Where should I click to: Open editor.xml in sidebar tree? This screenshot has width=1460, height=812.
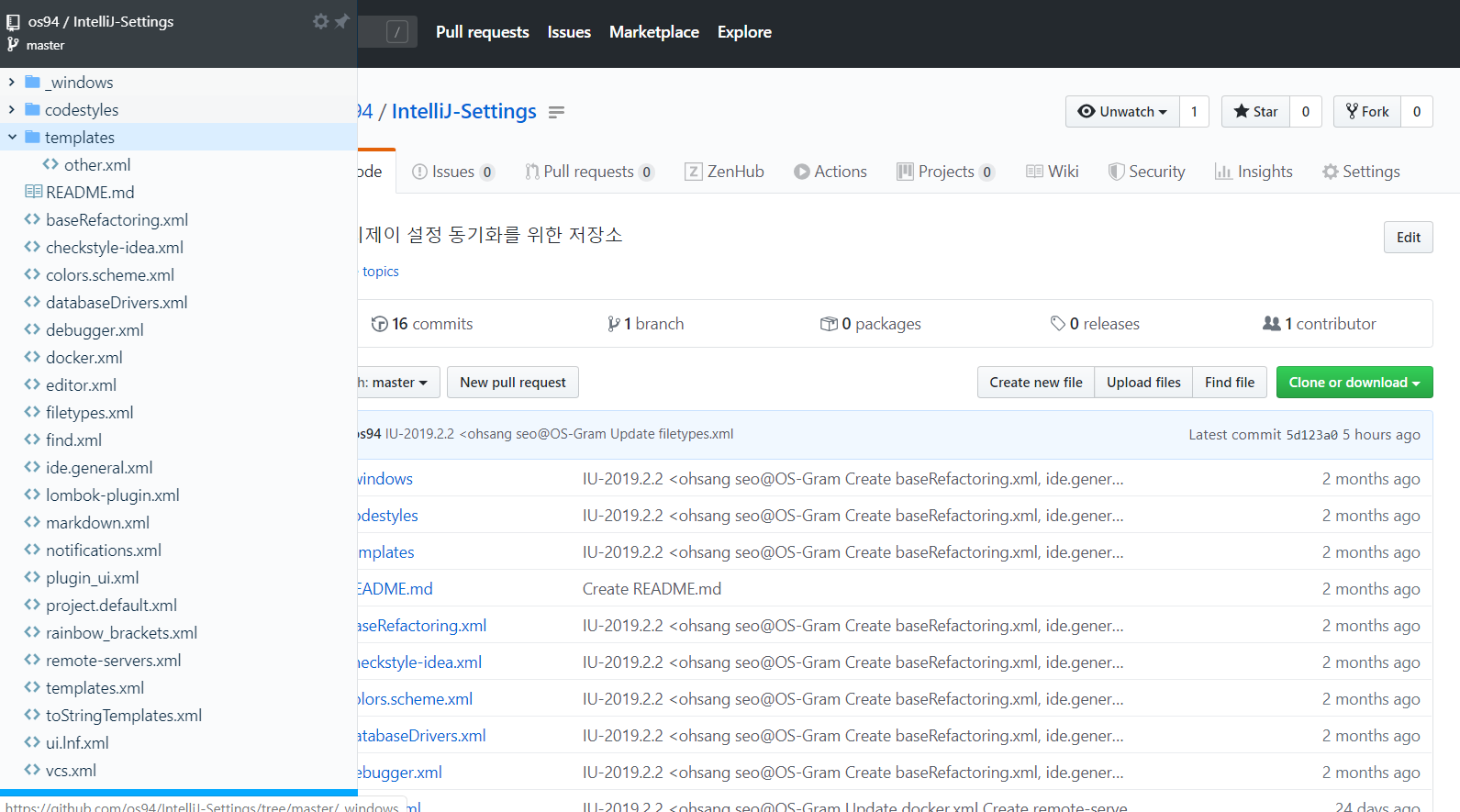81,384
